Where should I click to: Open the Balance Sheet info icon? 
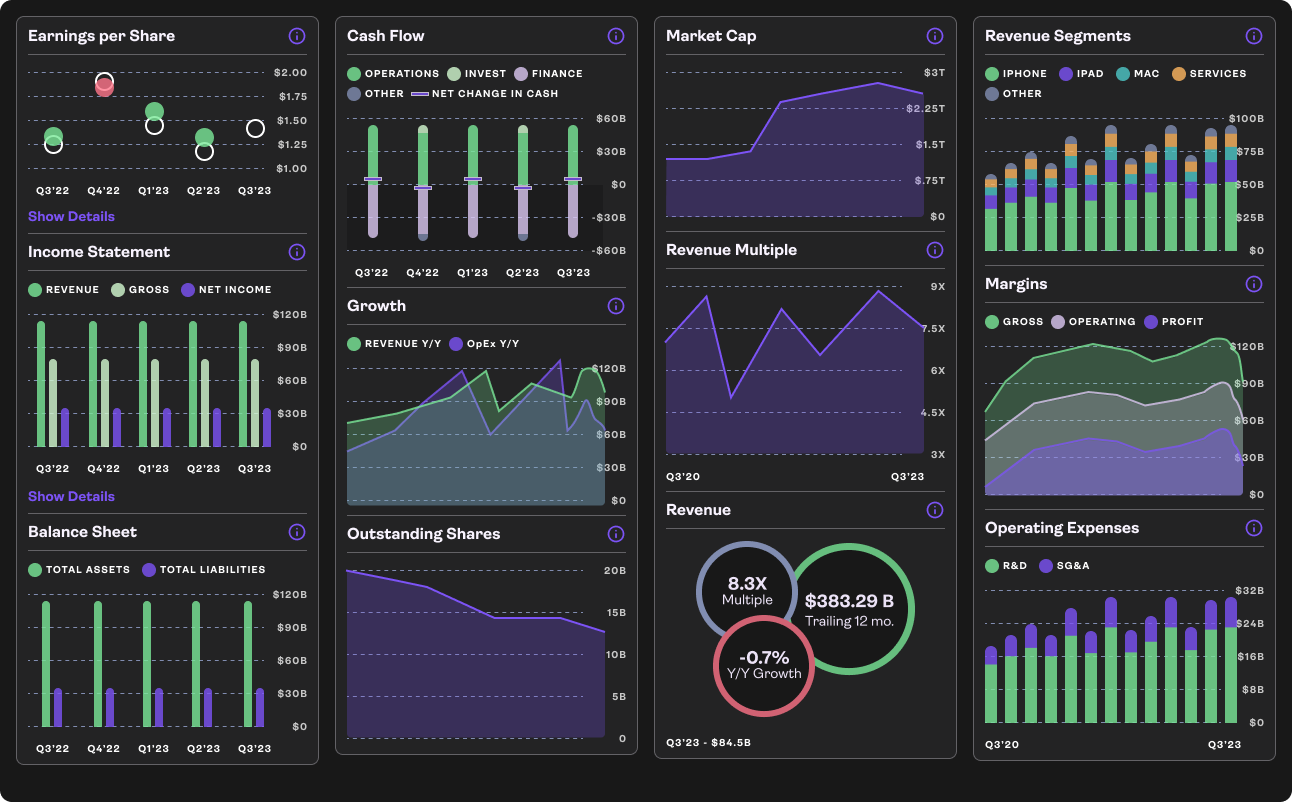[x=297, y=532]
